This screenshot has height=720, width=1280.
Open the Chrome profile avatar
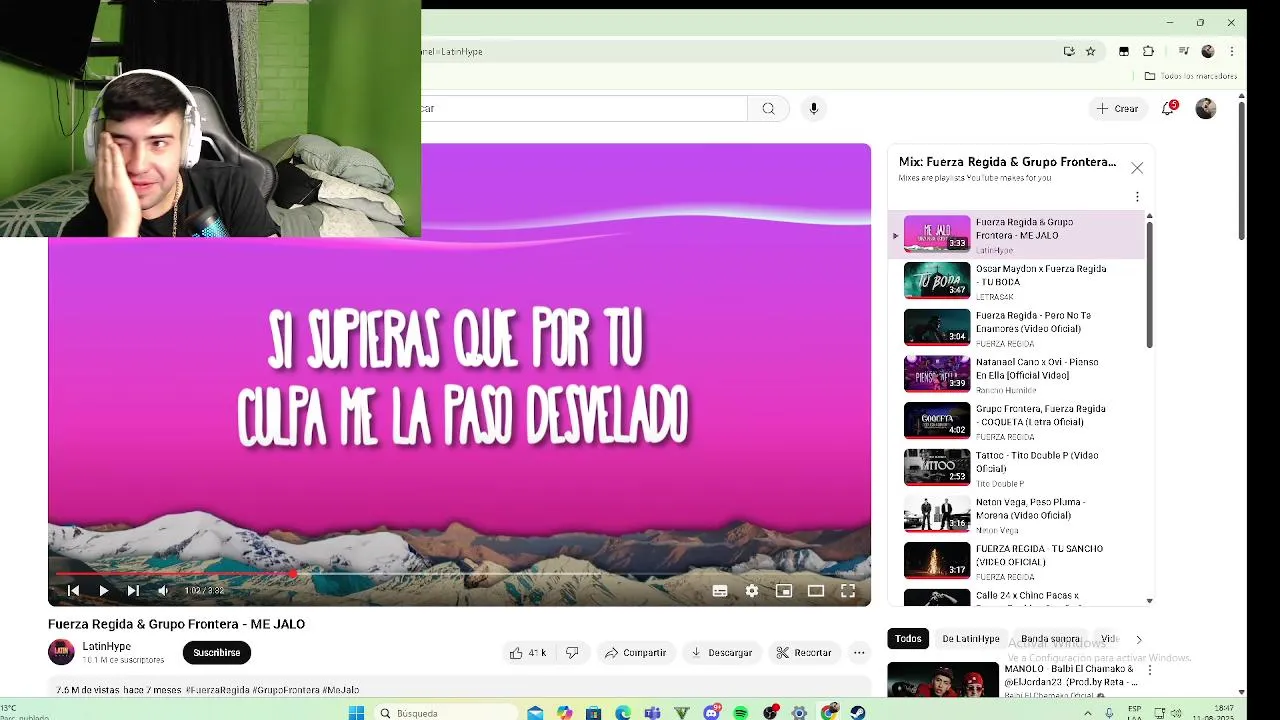(x=1208, y=51)
